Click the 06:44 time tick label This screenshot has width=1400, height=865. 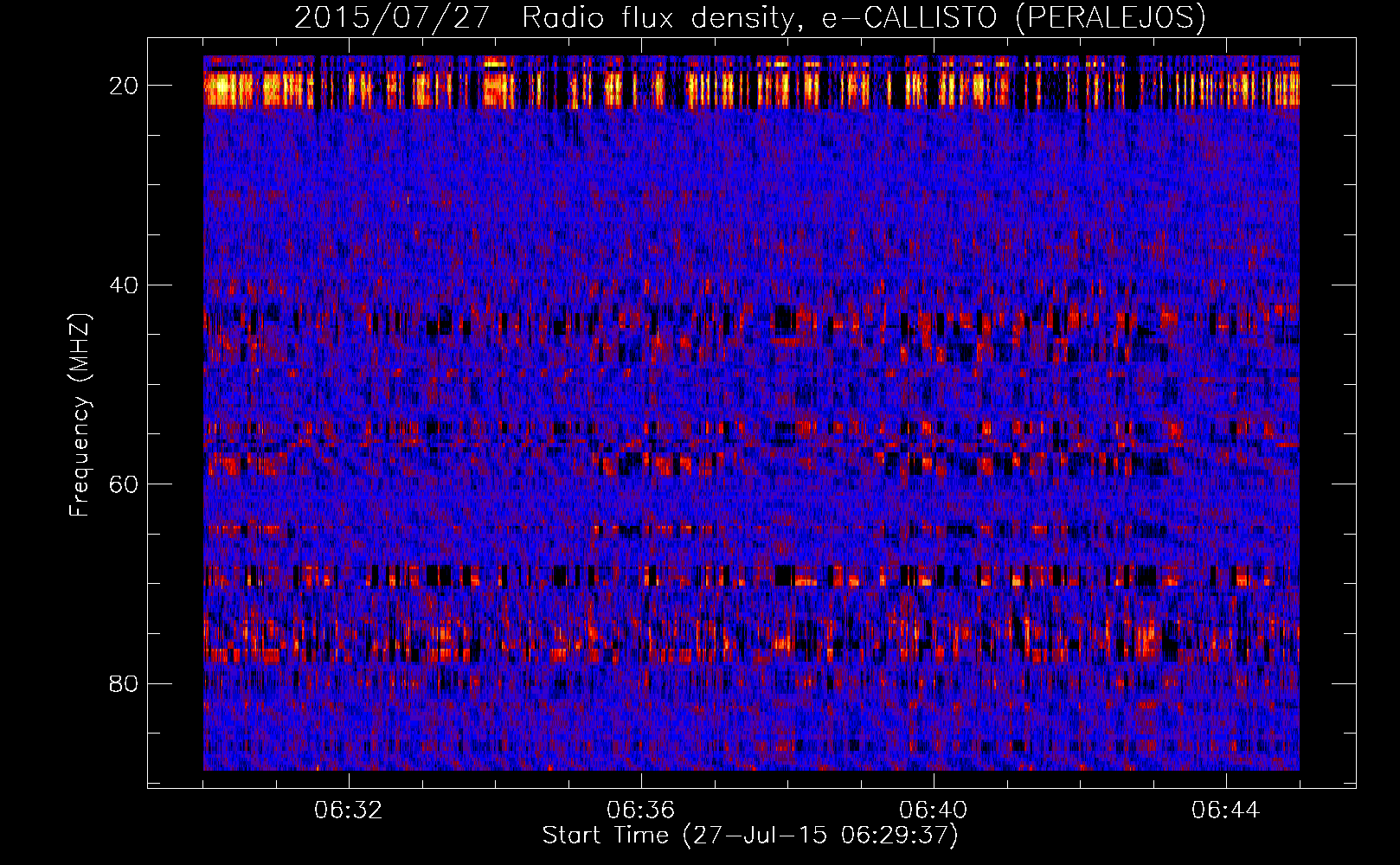1225,811
